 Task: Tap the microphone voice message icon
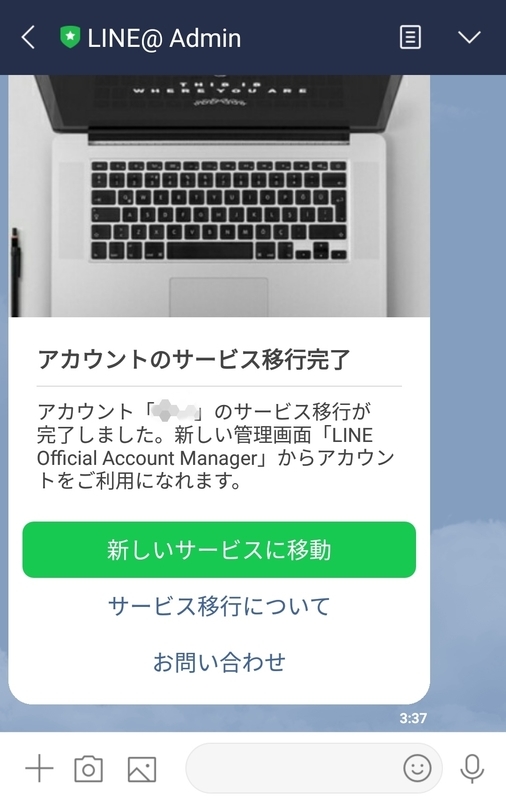[472, 768]
